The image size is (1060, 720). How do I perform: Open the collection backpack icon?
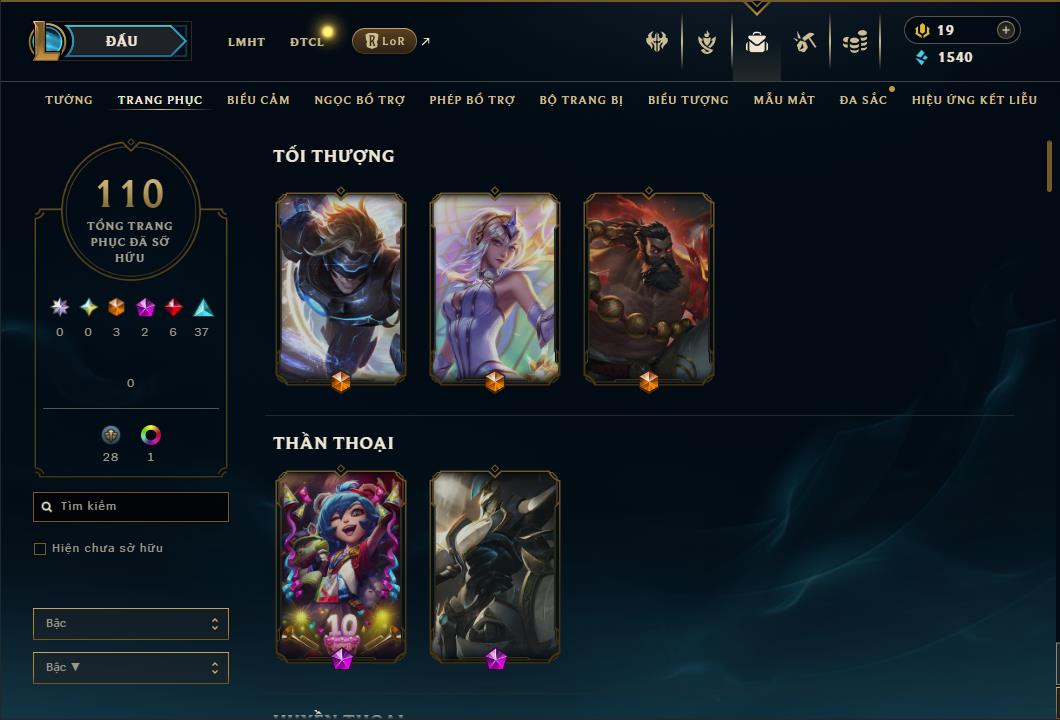tap(757, 43)
